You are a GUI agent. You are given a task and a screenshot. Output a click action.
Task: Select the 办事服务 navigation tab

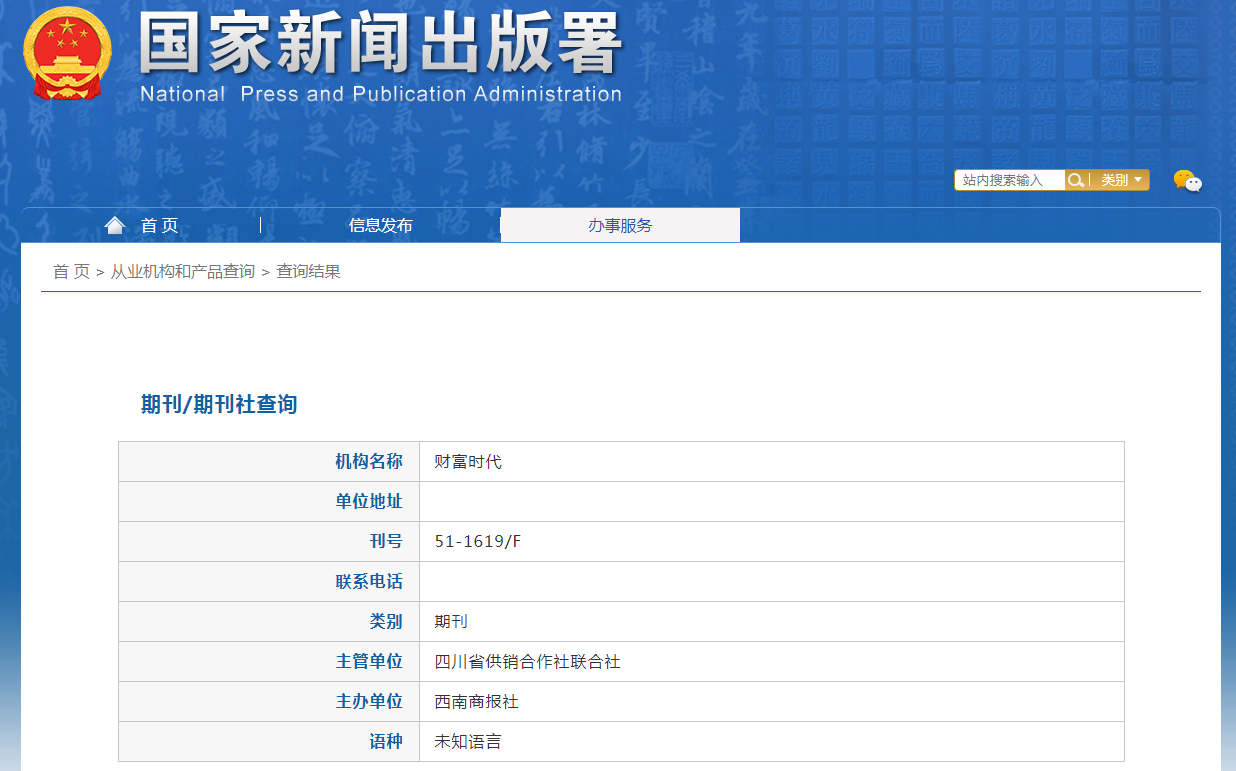pos(620,226)
